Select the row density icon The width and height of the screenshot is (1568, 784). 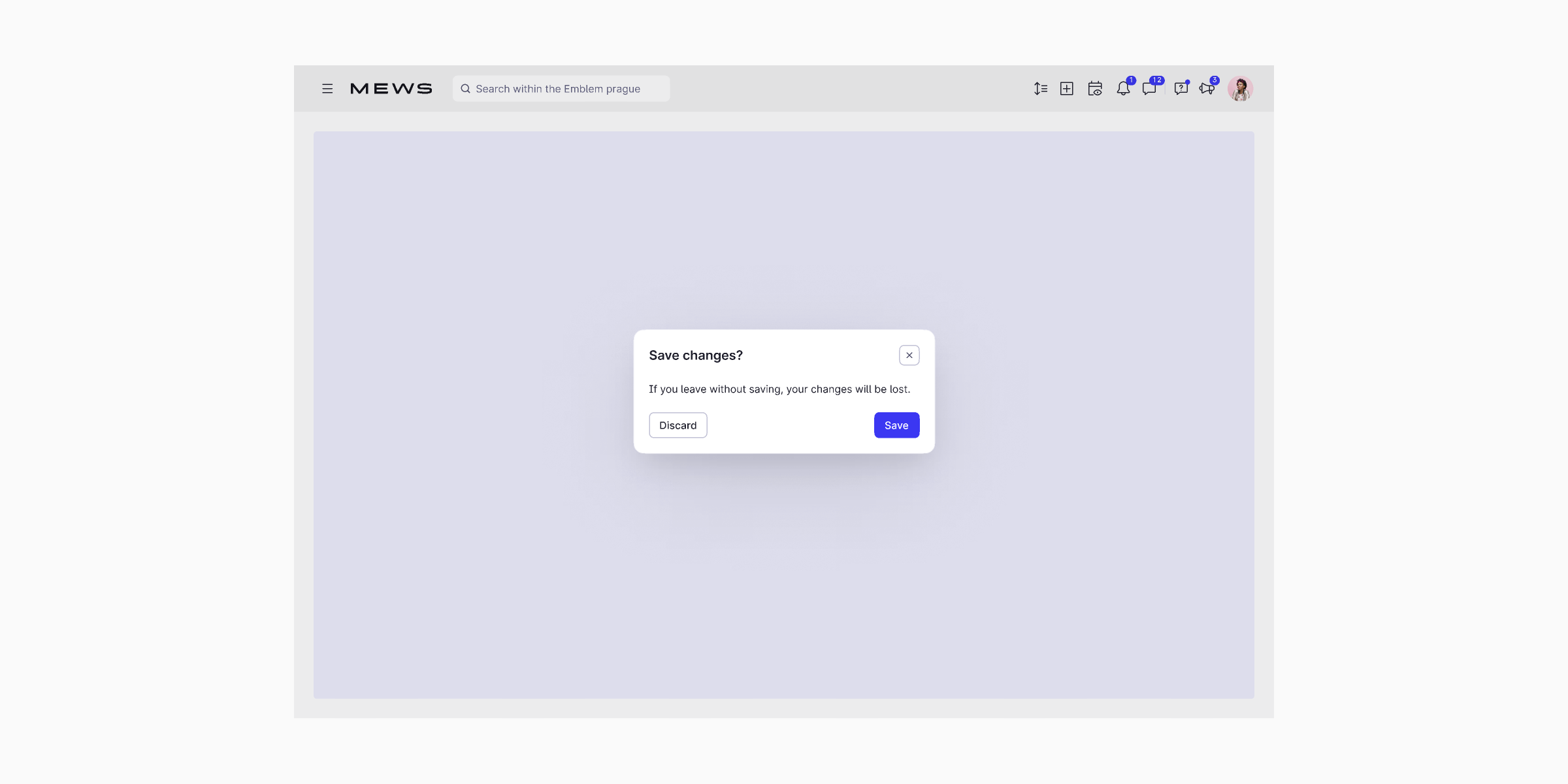point(1040,90)
